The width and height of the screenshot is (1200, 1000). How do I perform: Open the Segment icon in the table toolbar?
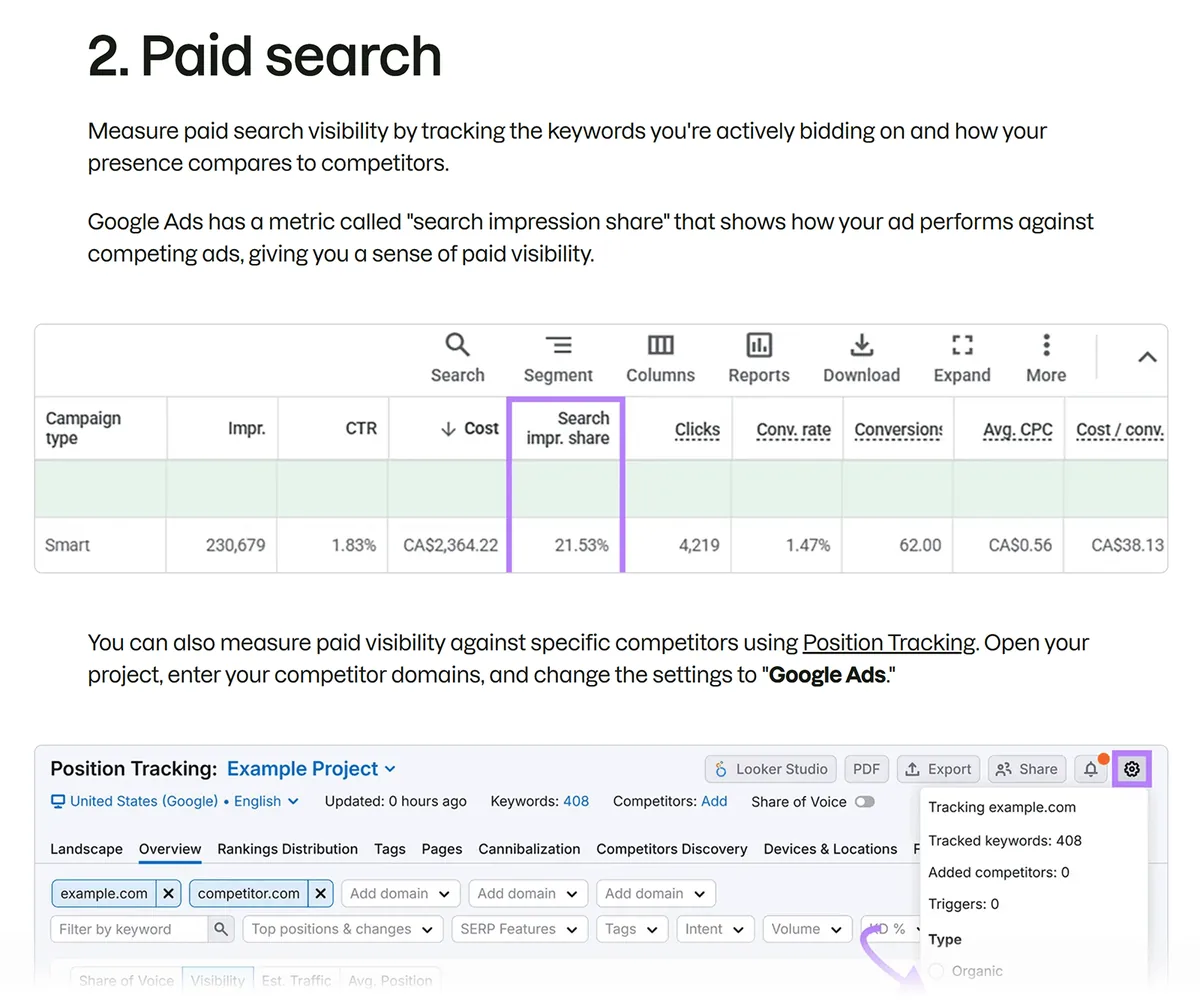click(558, 345)
